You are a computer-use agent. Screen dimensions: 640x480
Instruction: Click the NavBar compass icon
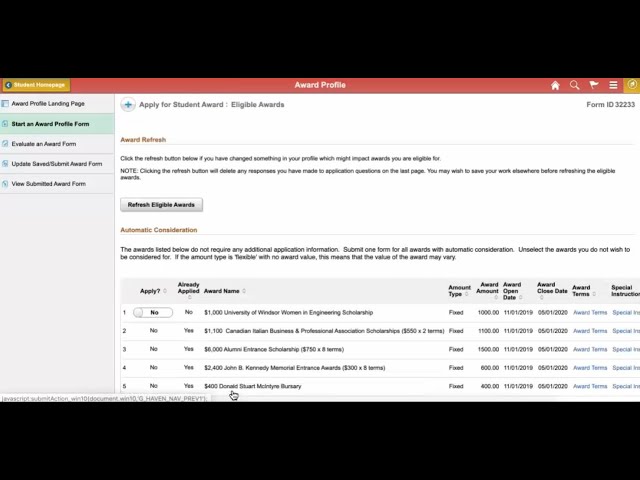click(x=632, y=85)
